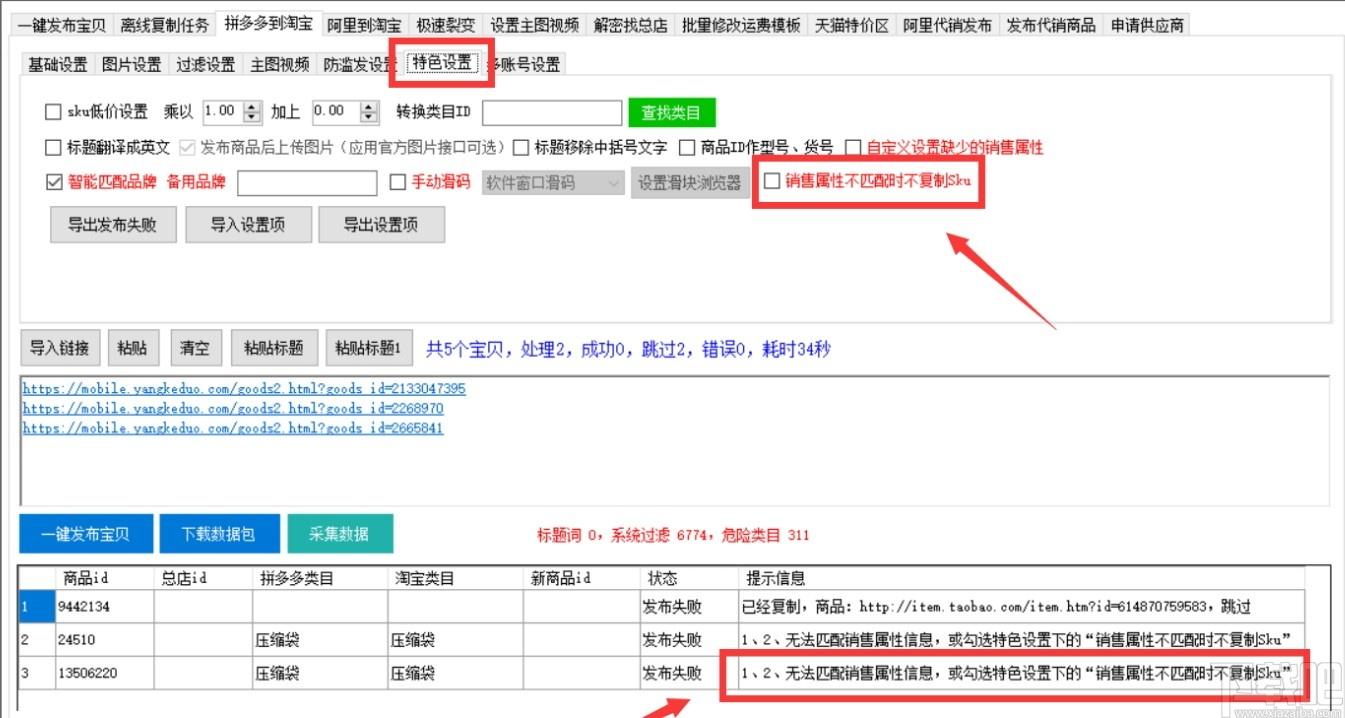
Task: Open link ending goods_id=2268970
Action: click(x=233, y=408)
